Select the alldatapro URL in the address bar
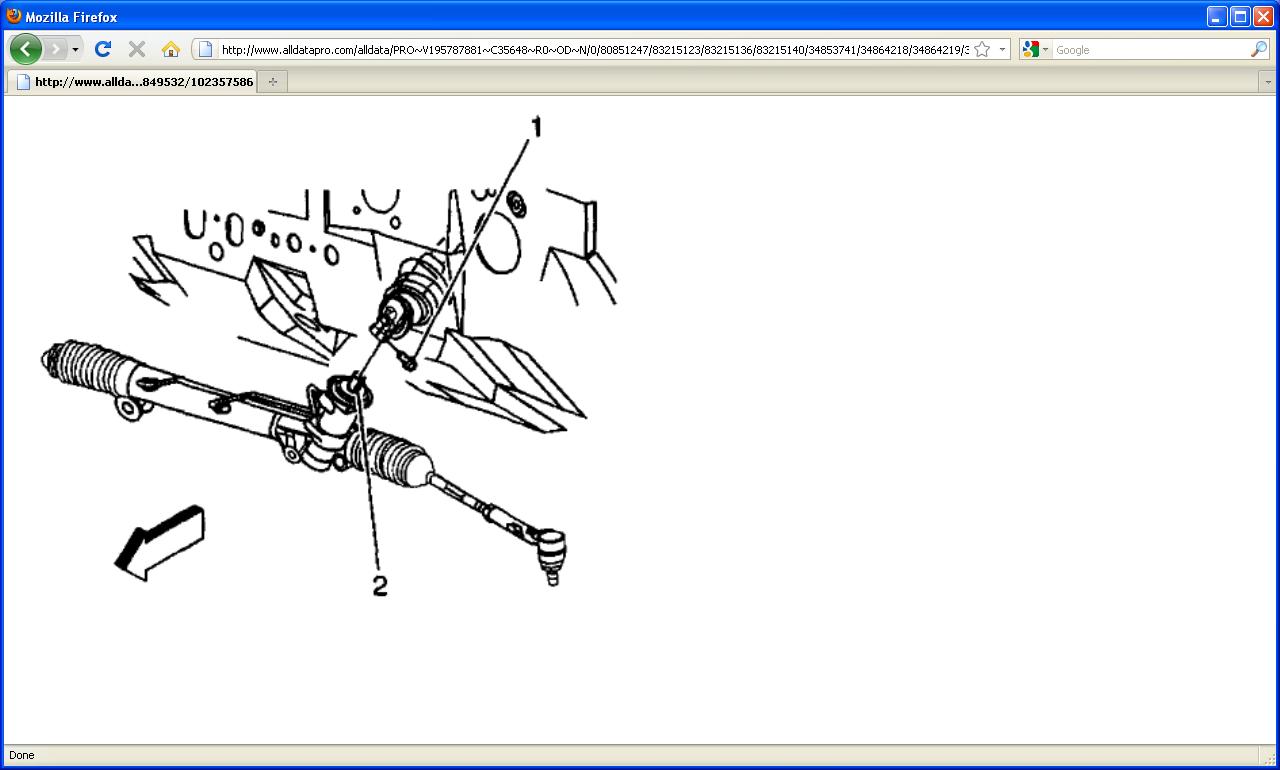This screenshot has width=1280, height=770. pos(594,50)
